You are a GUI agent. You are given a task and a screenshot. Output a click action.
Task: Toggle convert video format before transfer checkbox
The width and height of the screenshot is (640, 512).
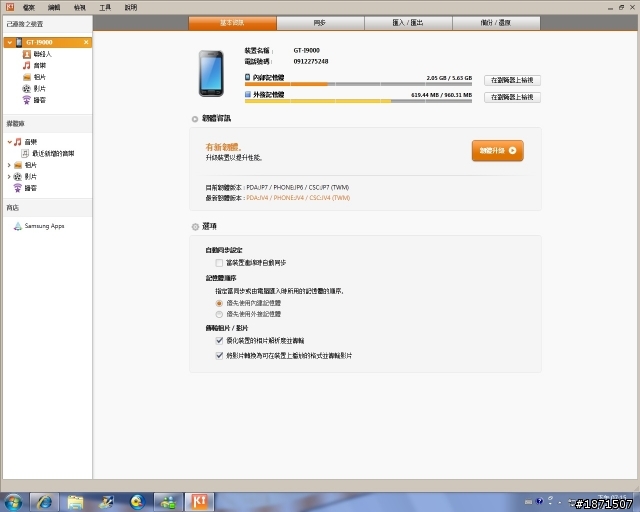pos(219,356)
